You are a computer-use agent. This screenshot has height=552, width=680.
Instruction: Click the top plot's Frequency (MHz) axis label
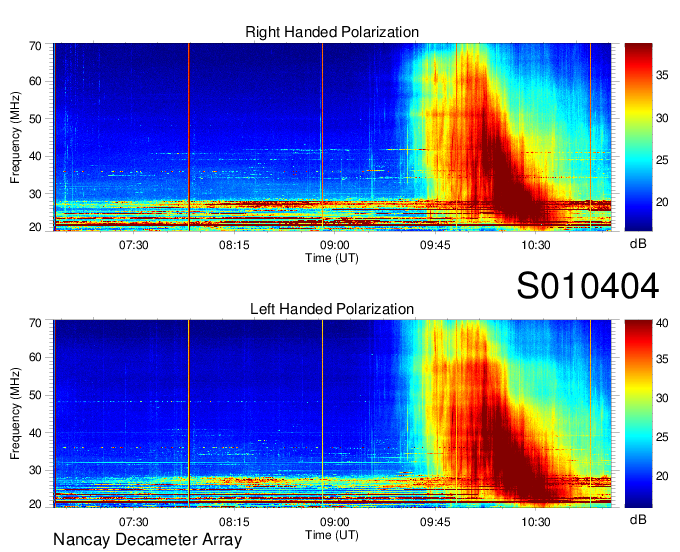(15, 137)
